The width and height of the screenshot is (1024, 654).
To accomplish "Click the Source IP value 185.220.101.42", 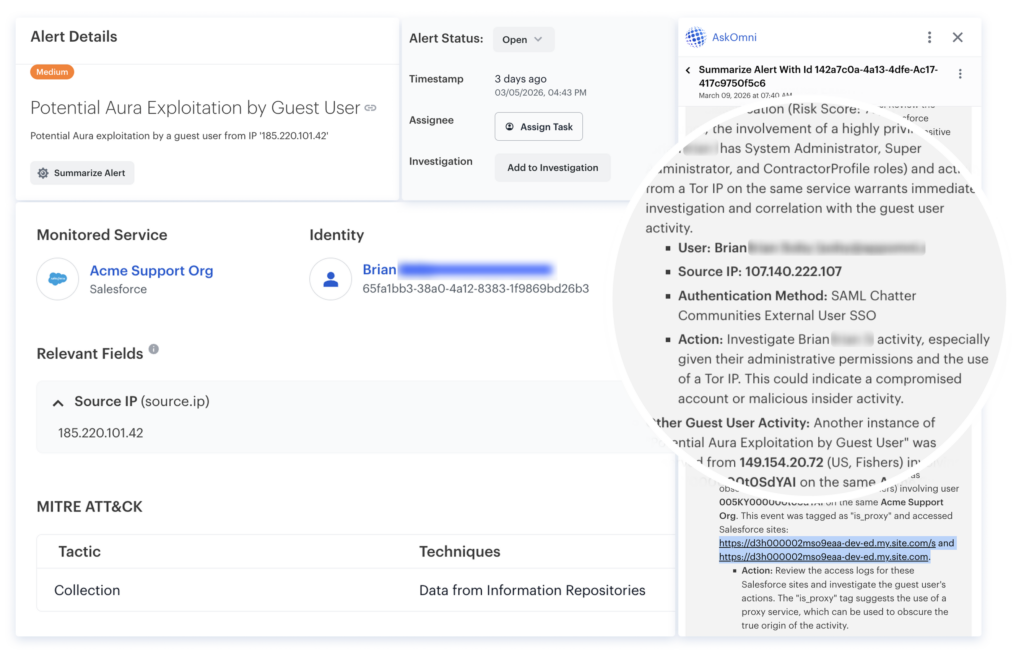I will click(100, 433).
